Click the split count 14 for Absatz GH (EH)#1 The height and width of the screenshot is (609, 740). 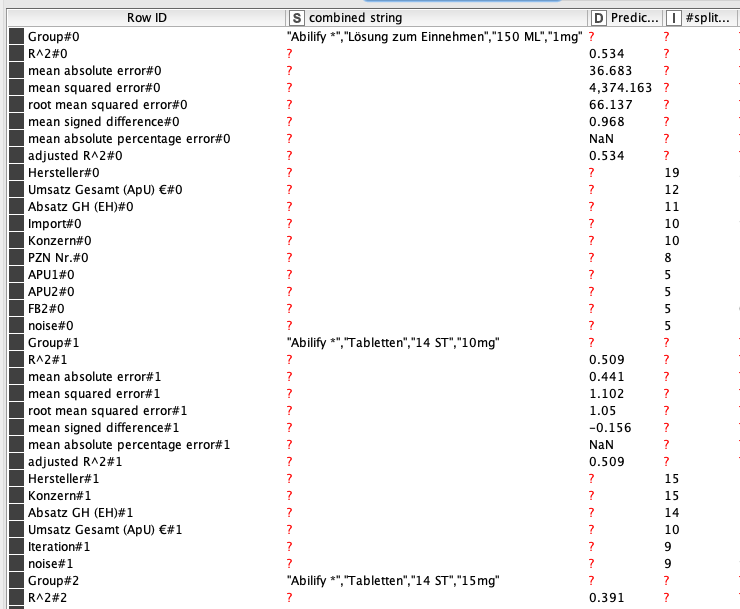pos(672,513)
